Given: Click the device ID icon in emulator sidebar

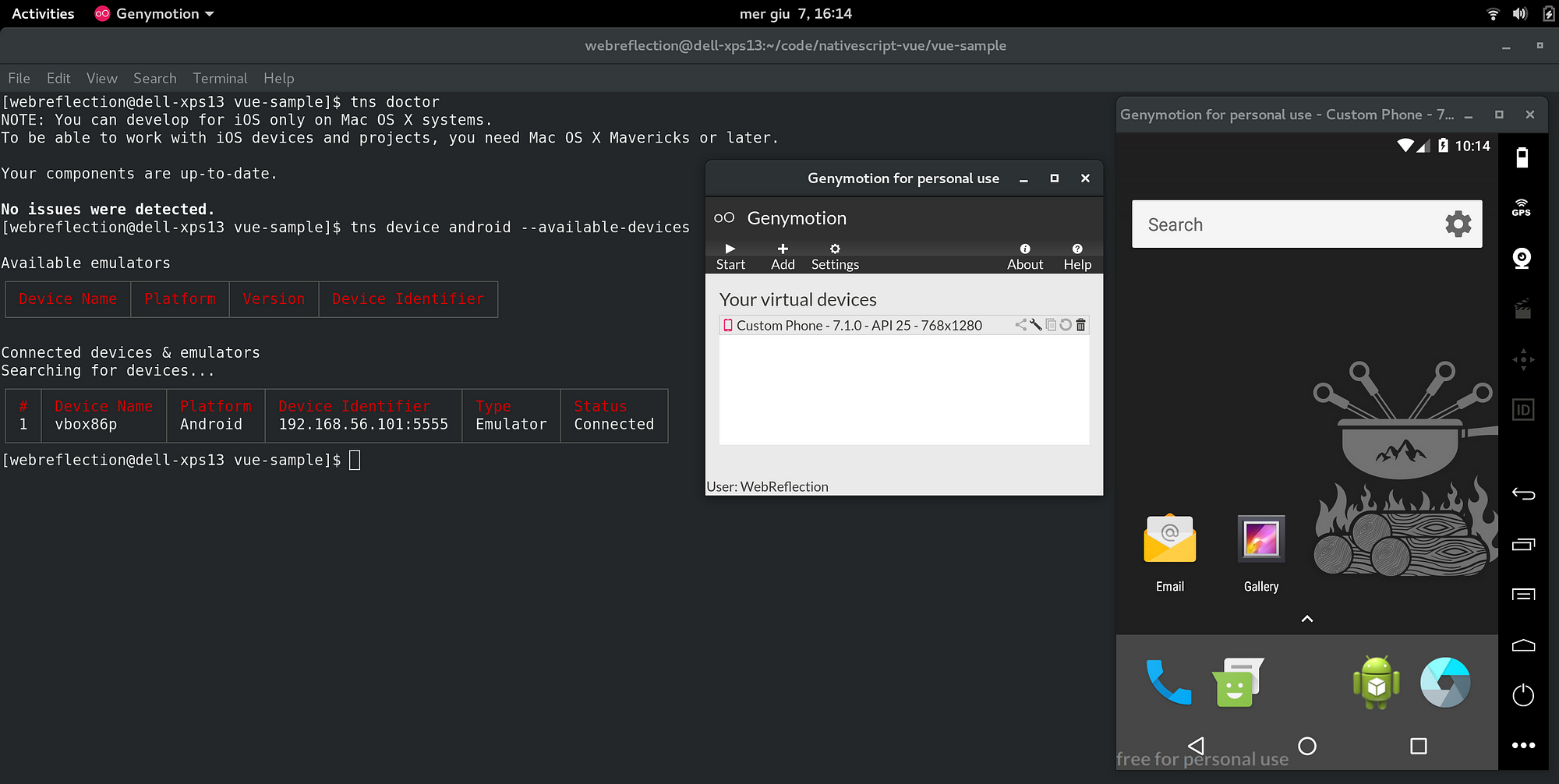Looking at the screenshot, I should (x=1523, y=410).
